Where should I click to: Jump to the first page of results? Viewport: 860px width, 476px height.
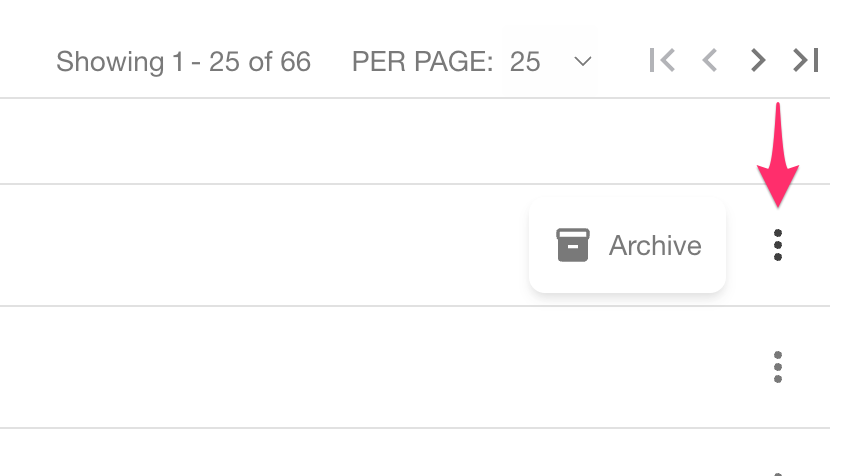coord(662,60)
